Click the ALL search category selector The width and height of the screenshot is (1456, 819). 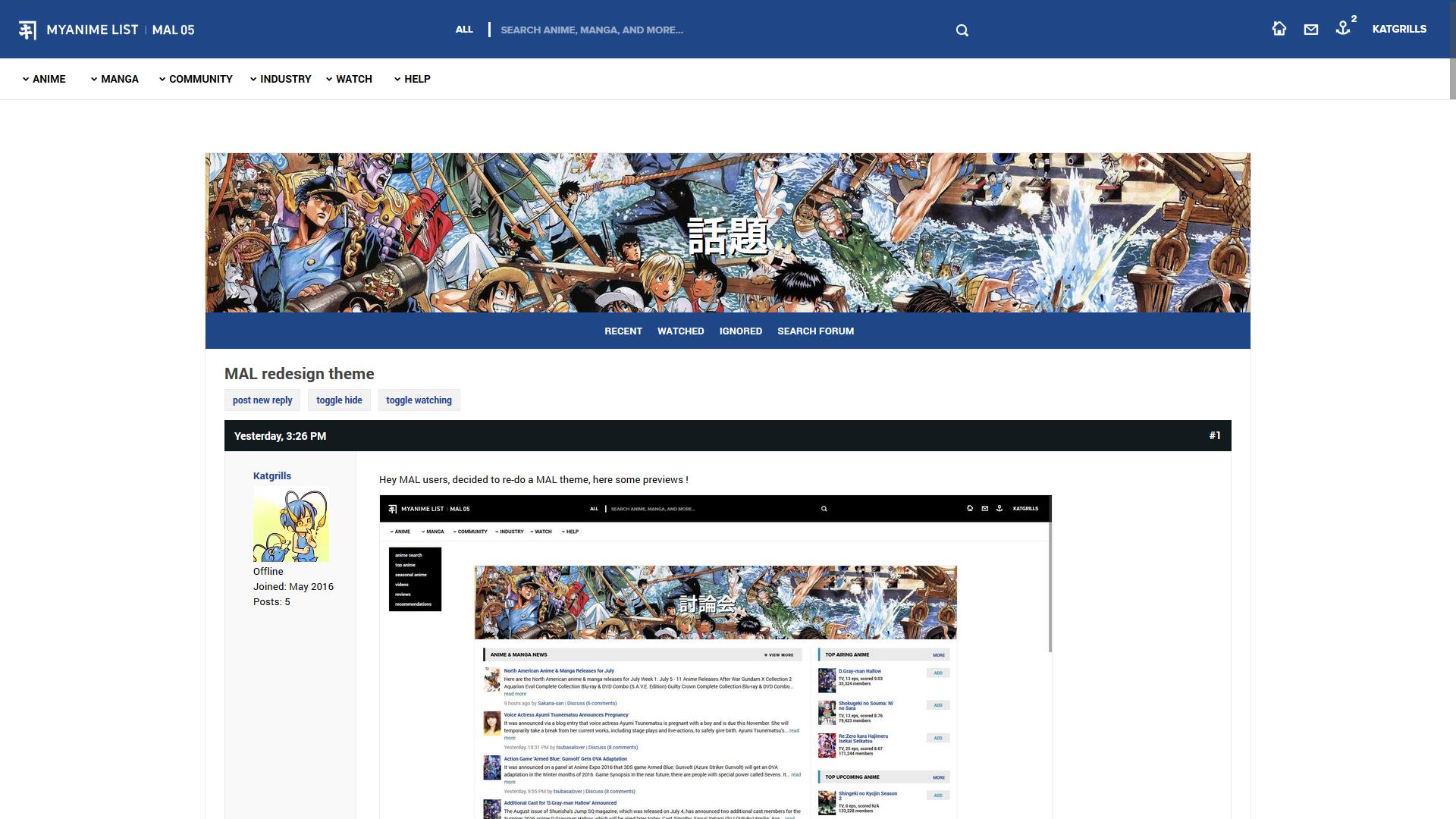464,30
